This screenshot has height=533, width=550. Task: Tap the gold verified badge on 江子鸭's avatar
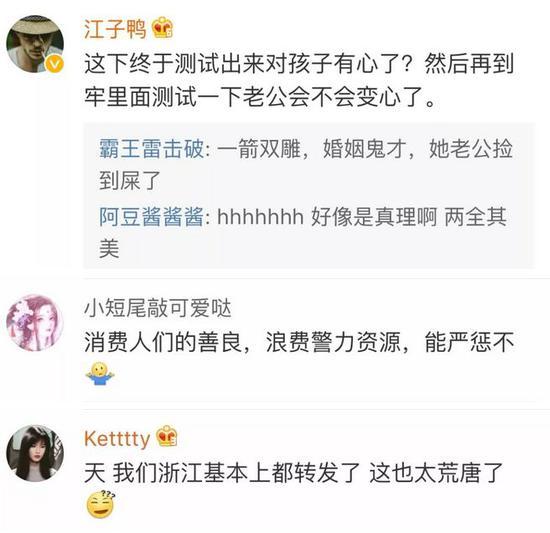point(55,65)
